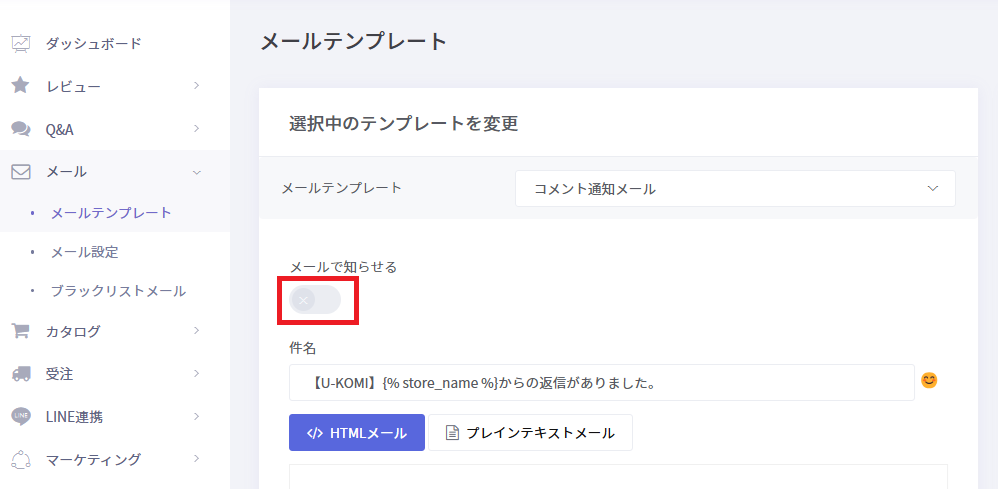Click the review star icon
Viewport: 998px width, 489px height.
20,86
